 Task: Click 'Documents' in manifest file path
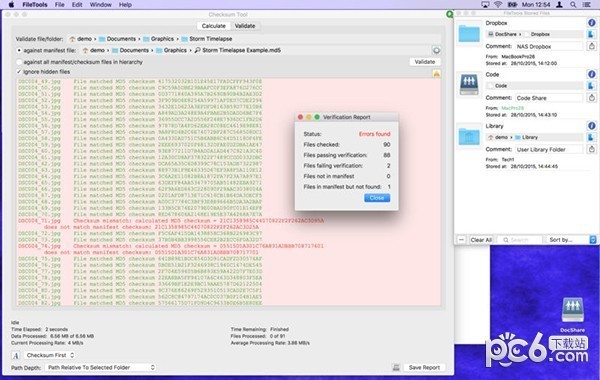click(x=130, y=51)
